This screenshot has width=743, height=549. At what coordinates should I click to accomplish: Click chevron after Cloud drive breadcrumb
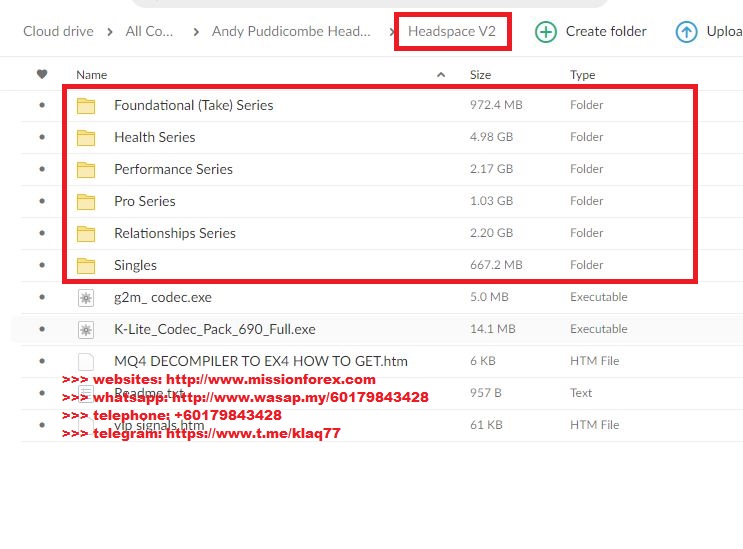pyautogui.click(x=110, y=32)
